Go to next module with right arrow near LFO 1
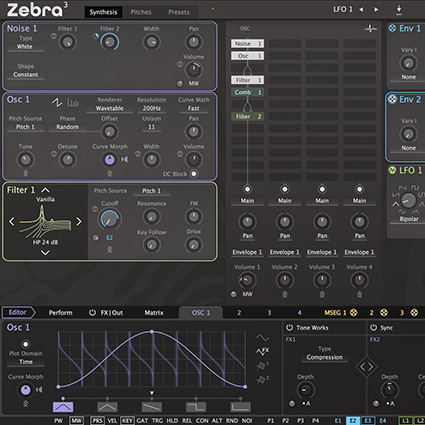The width and height of the screenshot is (425, 425). pyautogui.click(x=376, y=9)
